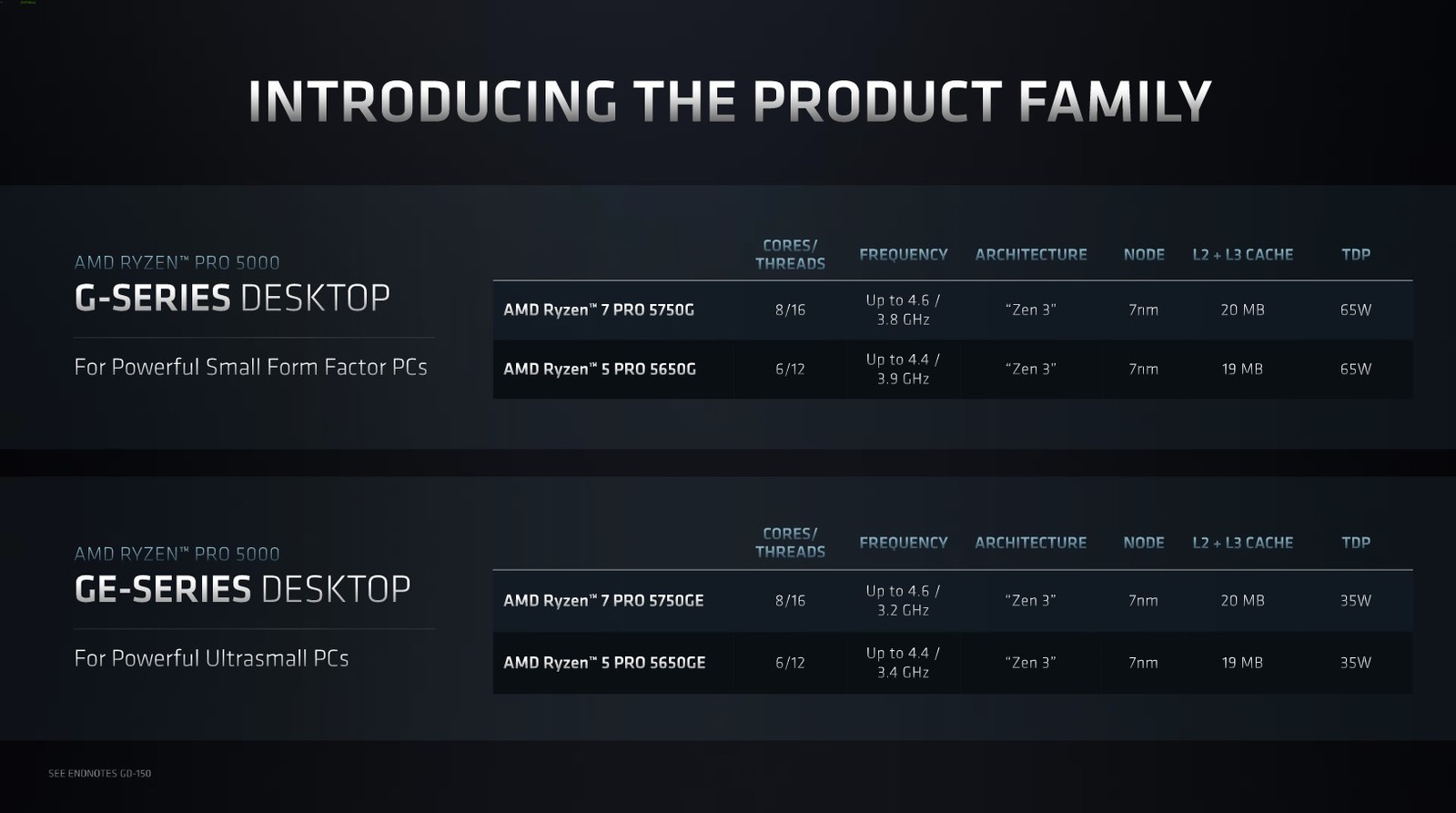The height and width of the screenshot is (813, 1456).
Task: Click 'For Powerful Small Form Factor PCs' text
Action: pyautogui.click(x=250, y=367)
